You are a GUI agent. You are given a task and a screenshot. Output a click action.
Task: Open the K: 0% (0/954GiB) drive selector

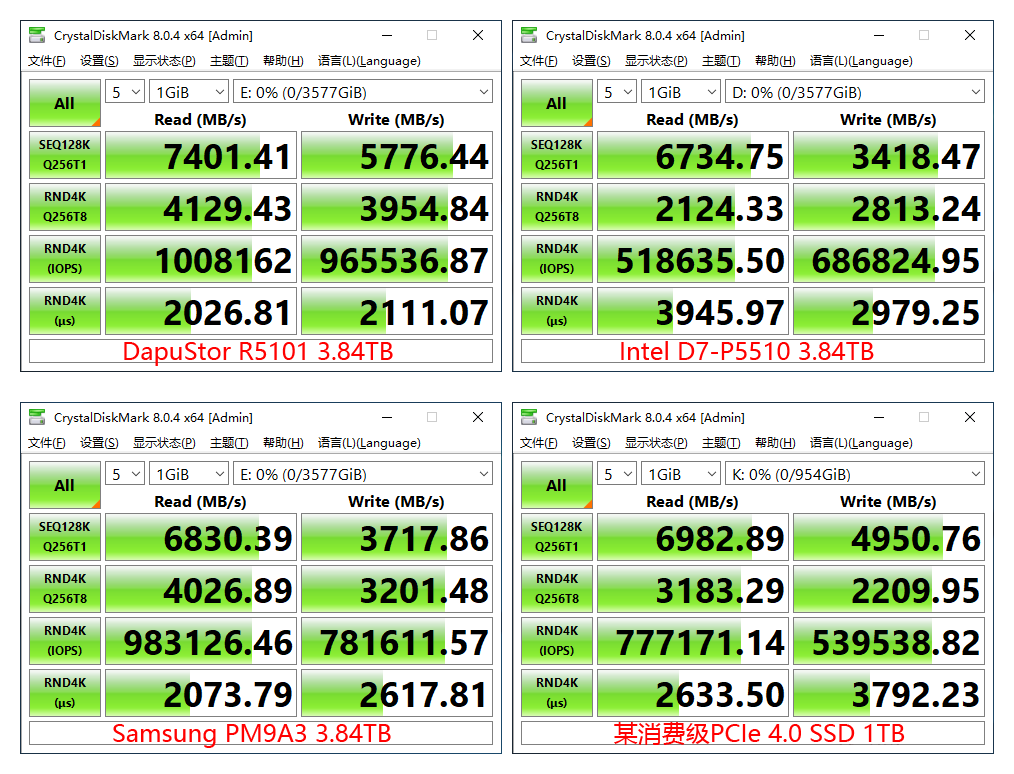(x=855, y=474)
